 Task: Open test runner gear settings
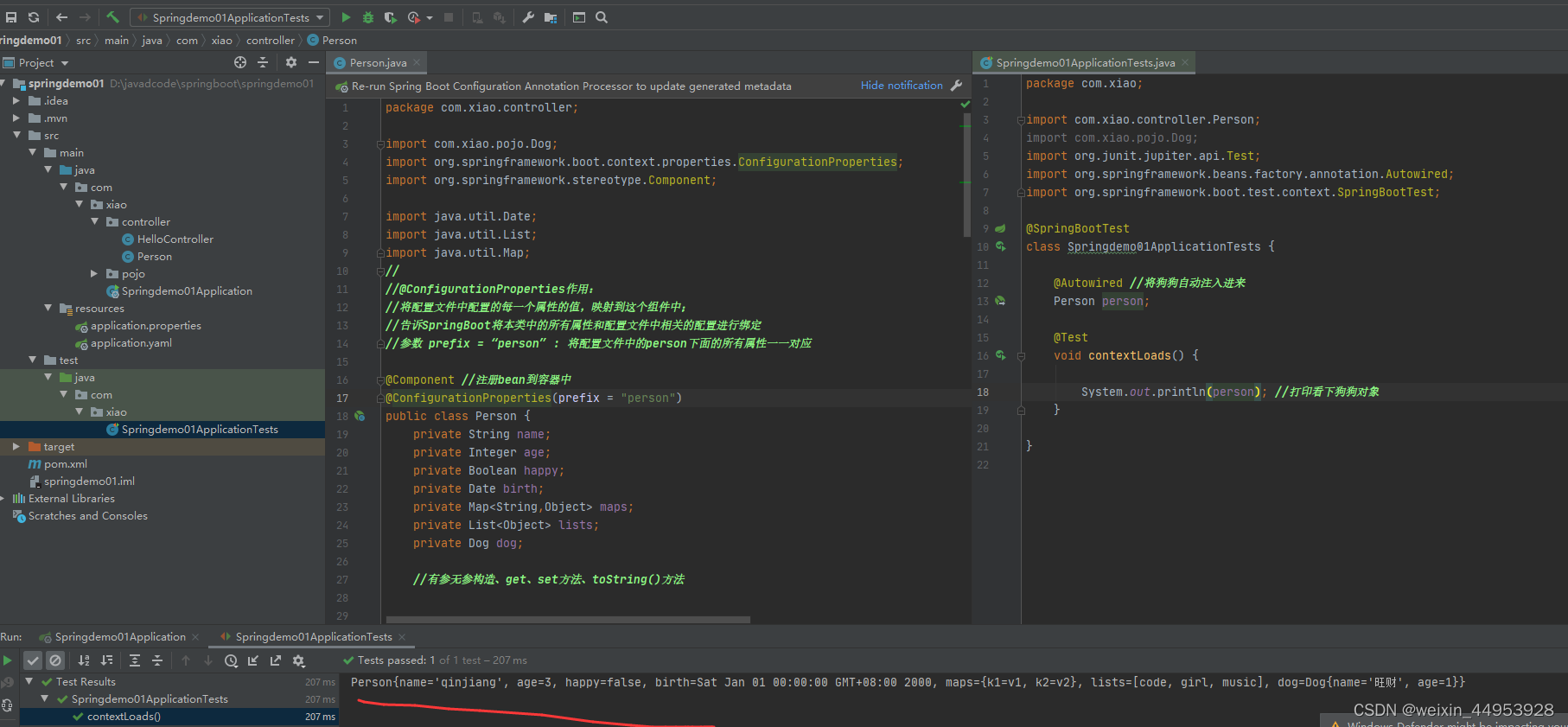[x=298, y=660]
